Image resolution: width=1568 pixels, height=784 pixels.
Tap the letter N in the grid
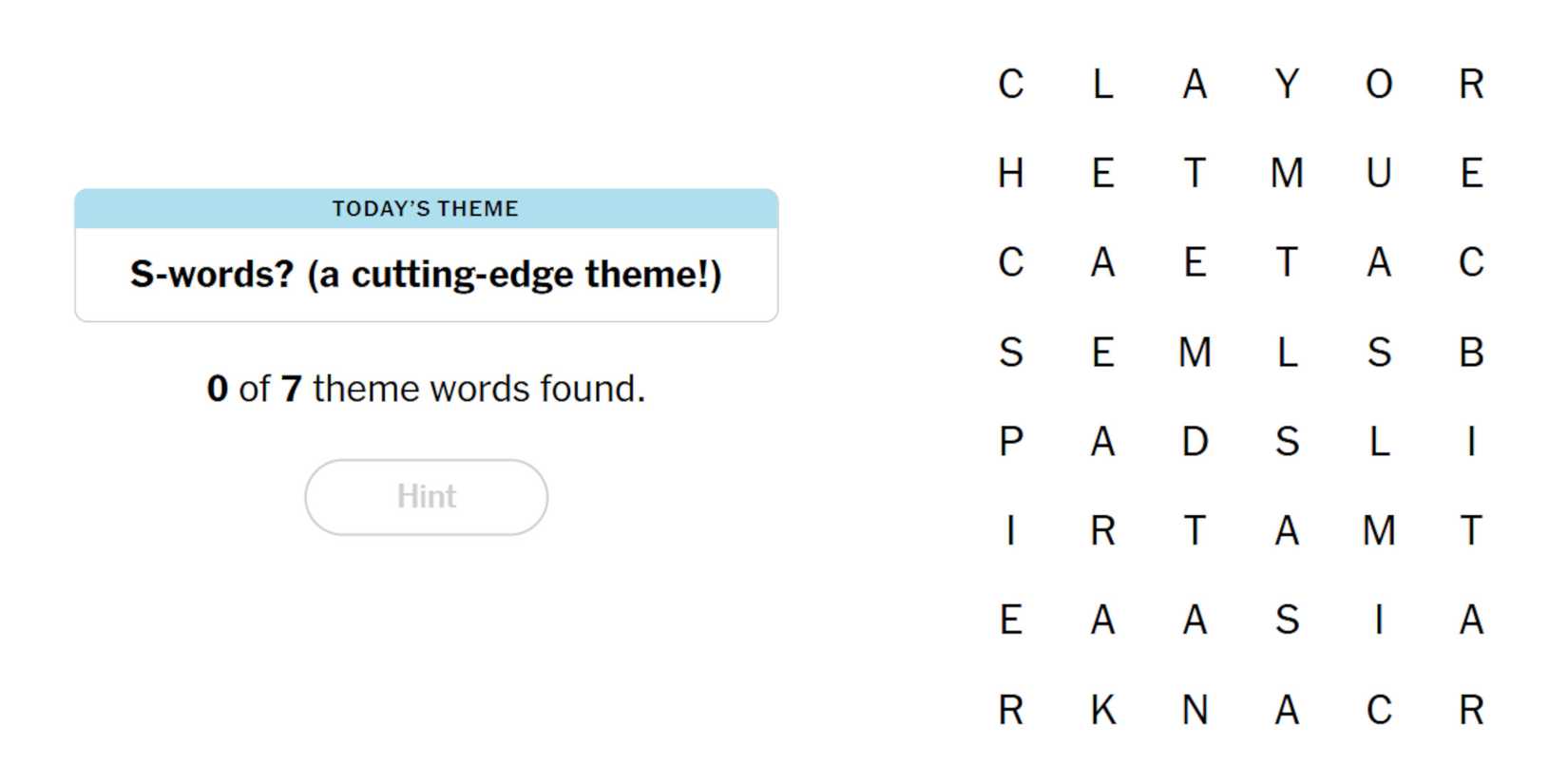pyautogui.click(x=1195, y=710)
